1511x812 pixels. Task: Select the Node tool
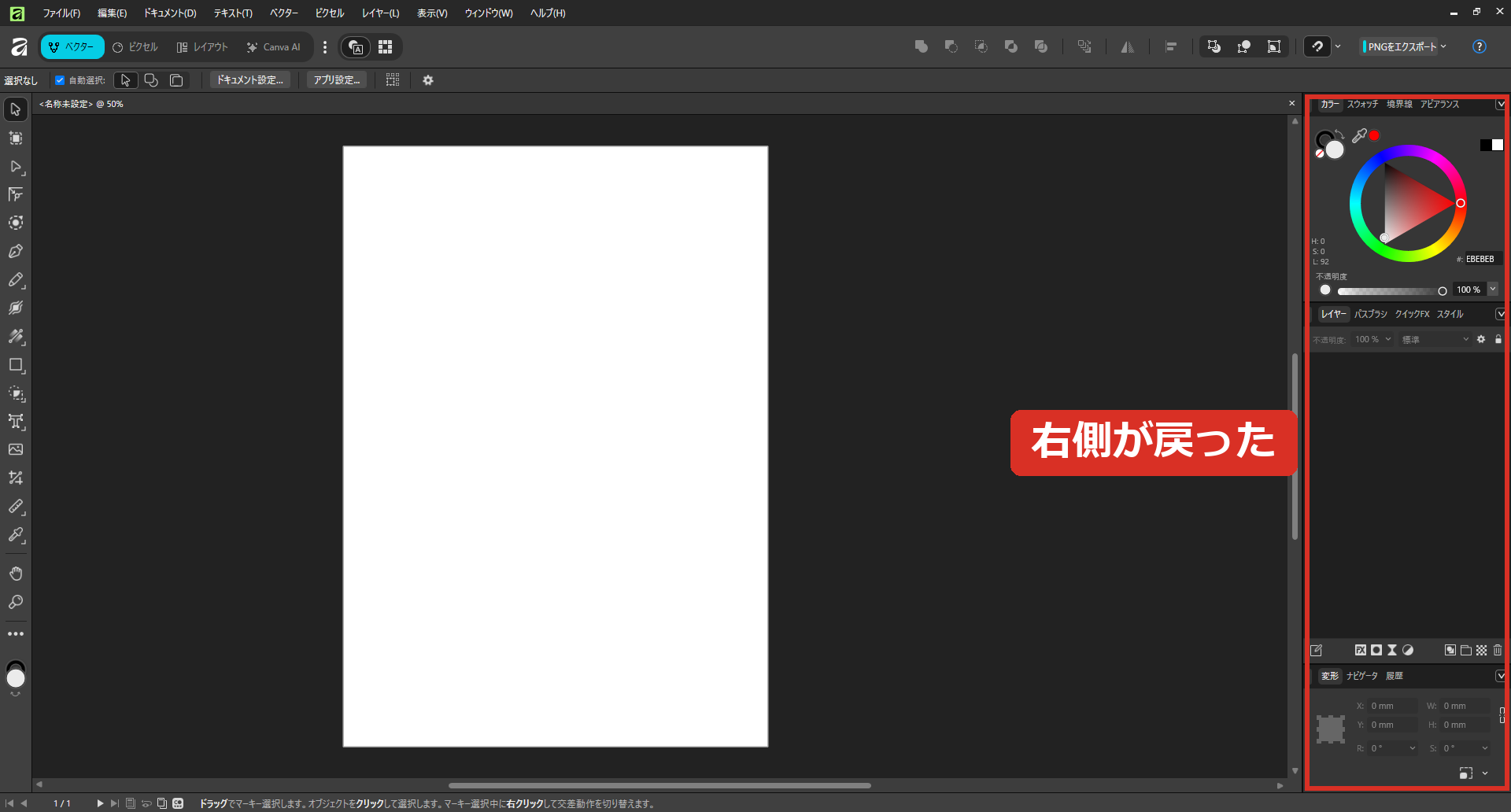point(16,166)
